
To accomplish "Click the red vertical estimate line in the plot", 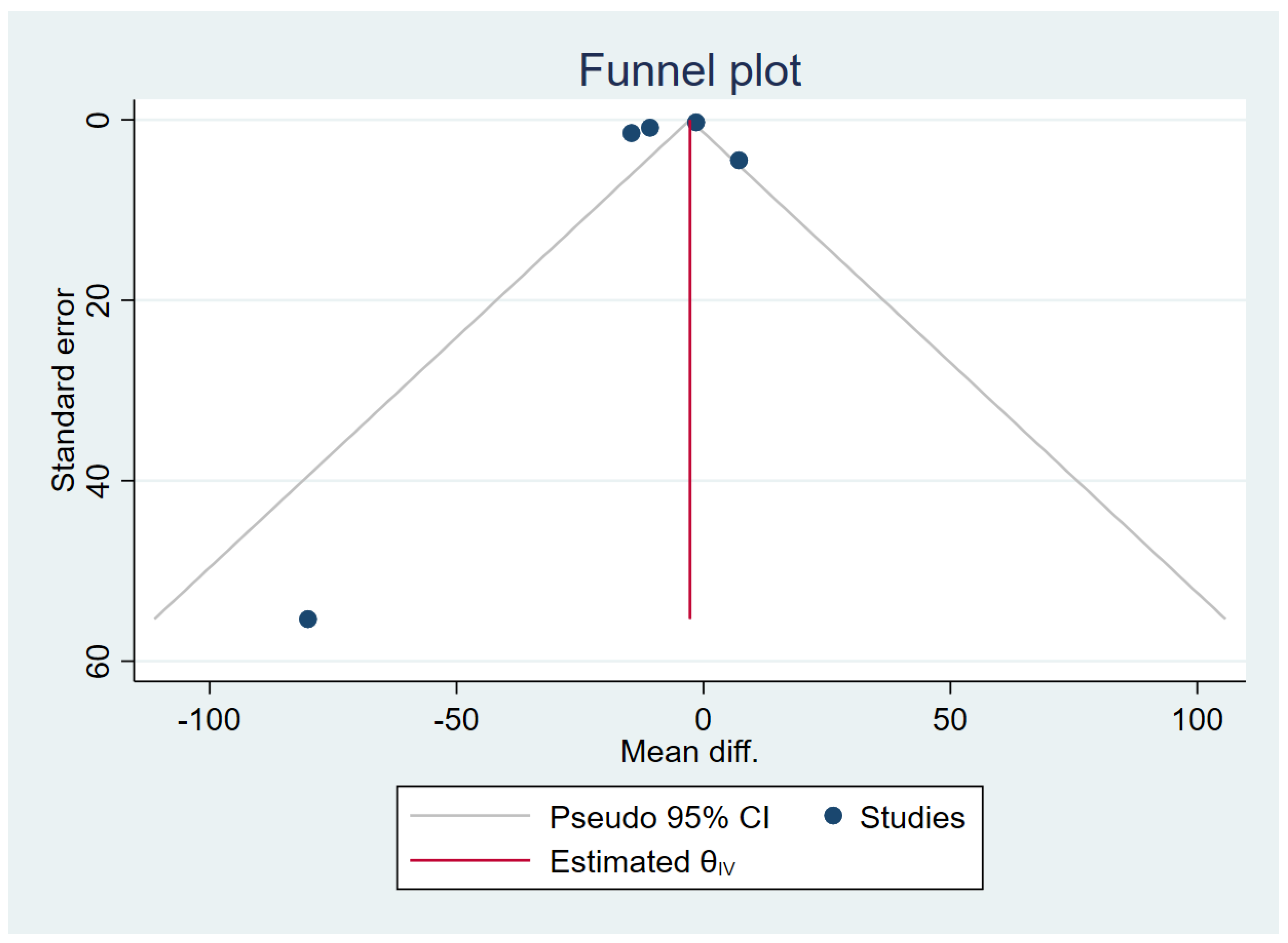I will click(x=689, y=371).
